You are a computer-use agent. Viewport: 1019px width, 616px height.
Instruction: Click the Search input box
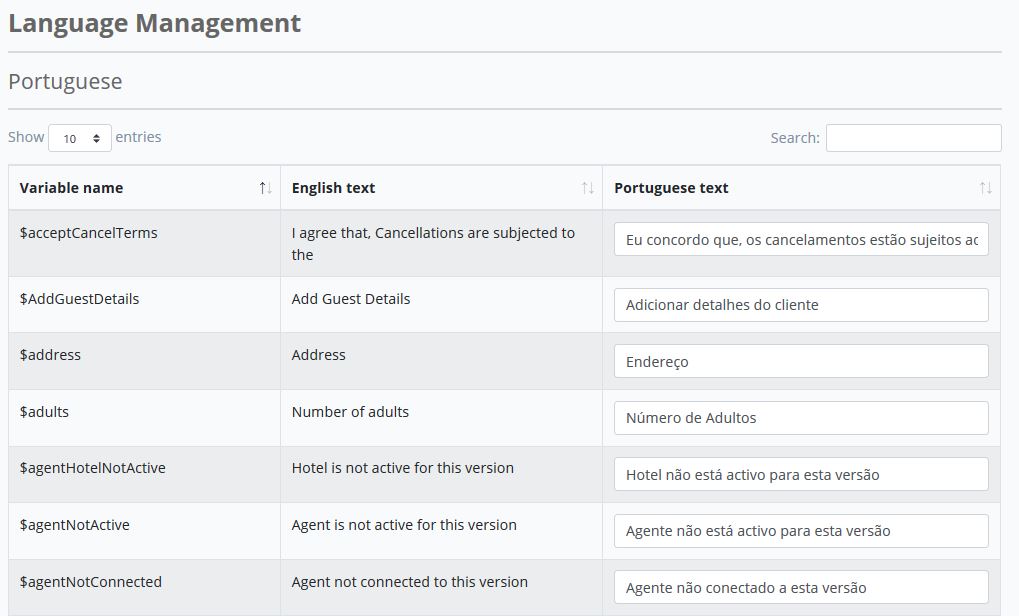[912, 137]
